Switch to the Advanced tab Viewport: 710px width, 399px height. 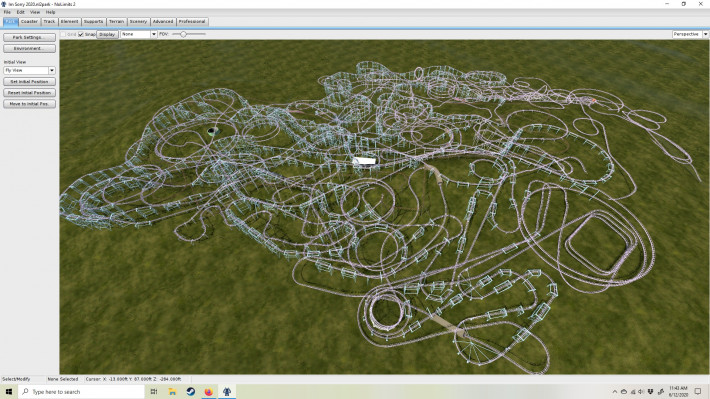pyautogui.click(x=163, y=21)
